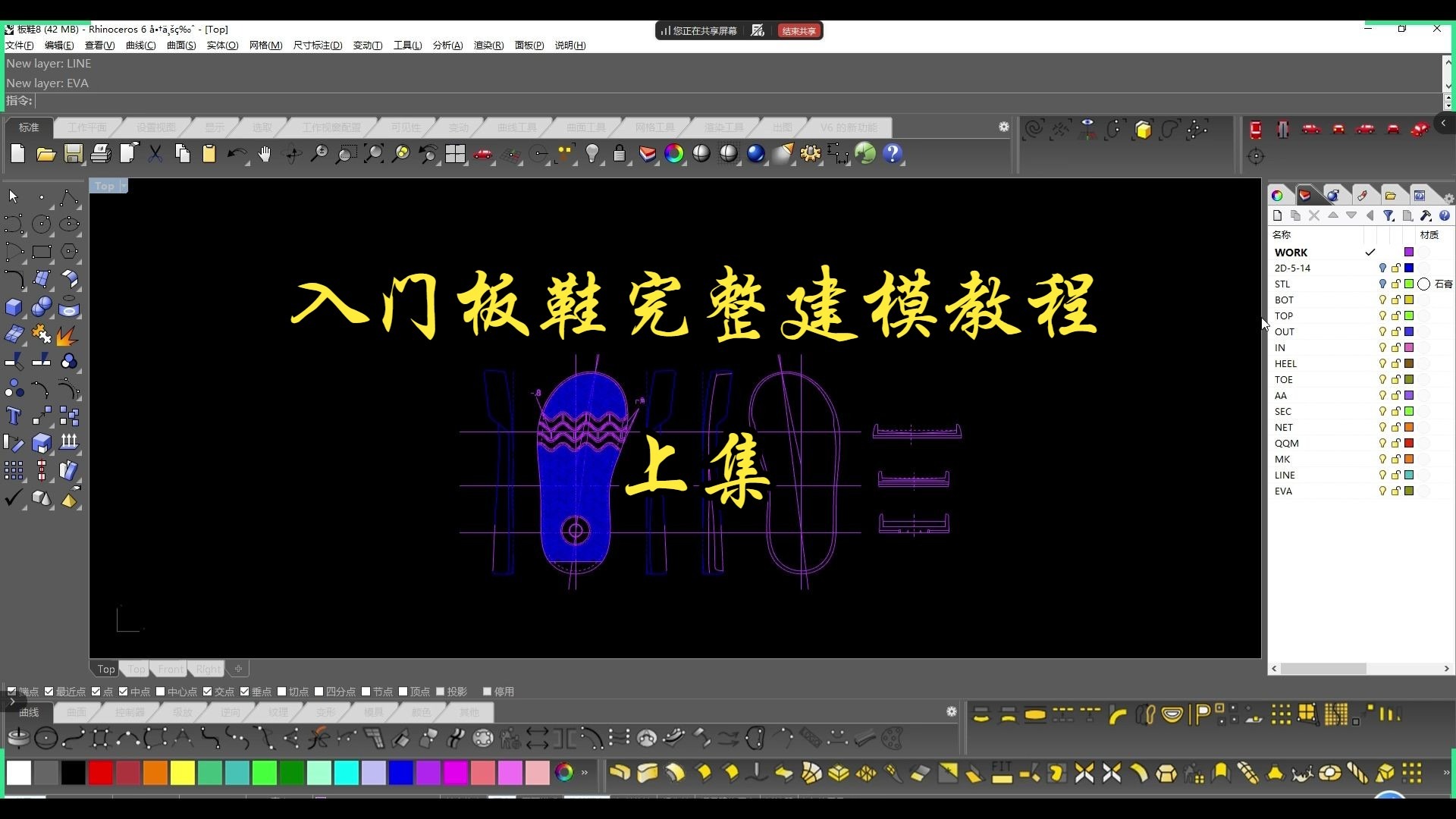Image resolution: width=1456 pixels, height=819 pixels.
Task: Select the Pan hand tool
Action: 264,154
